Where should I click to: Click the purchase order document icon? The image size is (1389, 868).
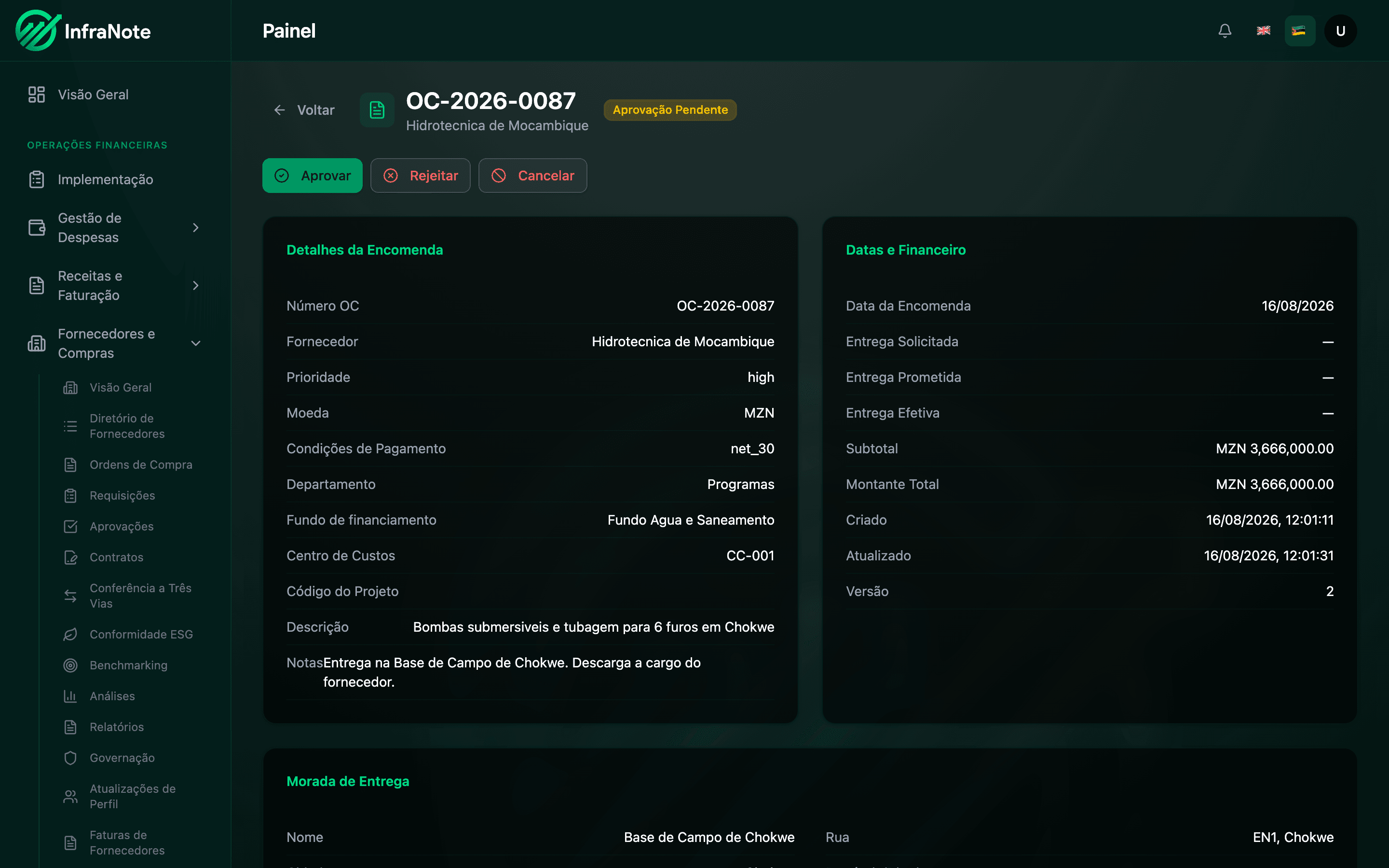[377, 110]
